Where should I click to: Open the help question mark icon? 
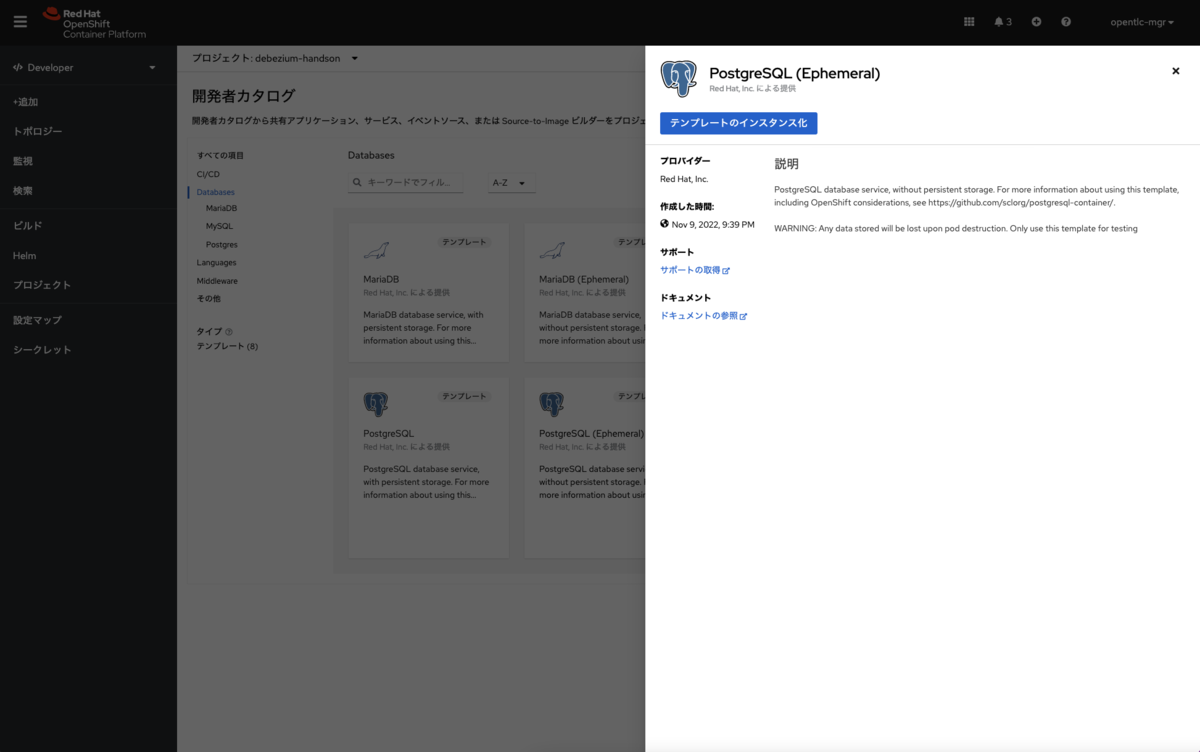(x=1066, y=21)
